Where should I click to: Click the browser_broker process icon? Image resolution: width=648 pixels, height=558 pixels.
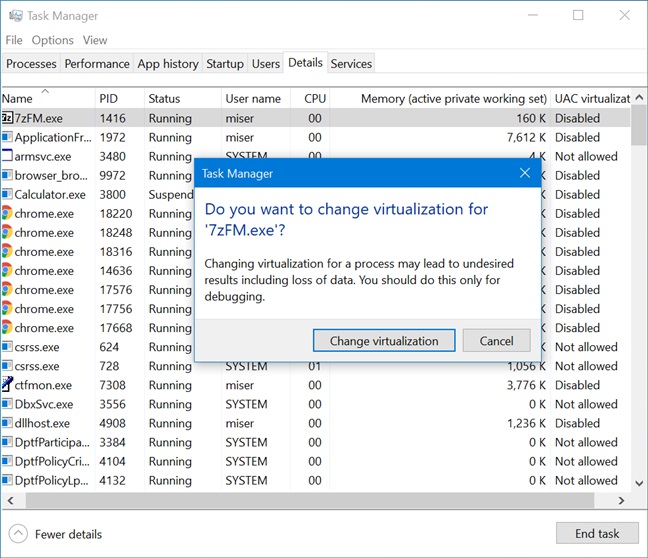7,175
